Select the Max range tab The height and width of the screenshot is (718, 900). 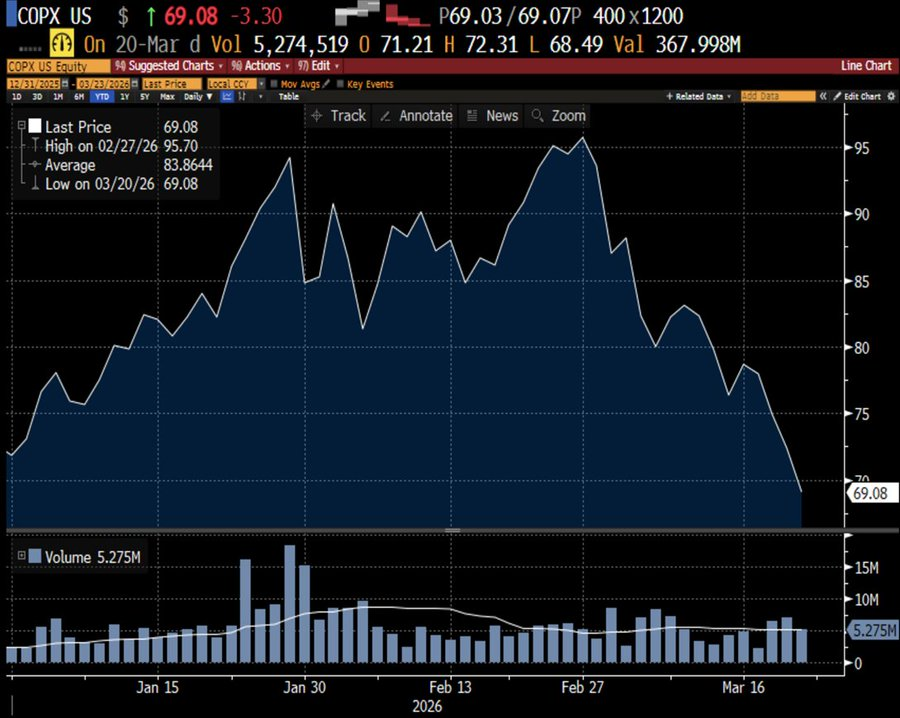pyautogui.click(x=167, y=96)
